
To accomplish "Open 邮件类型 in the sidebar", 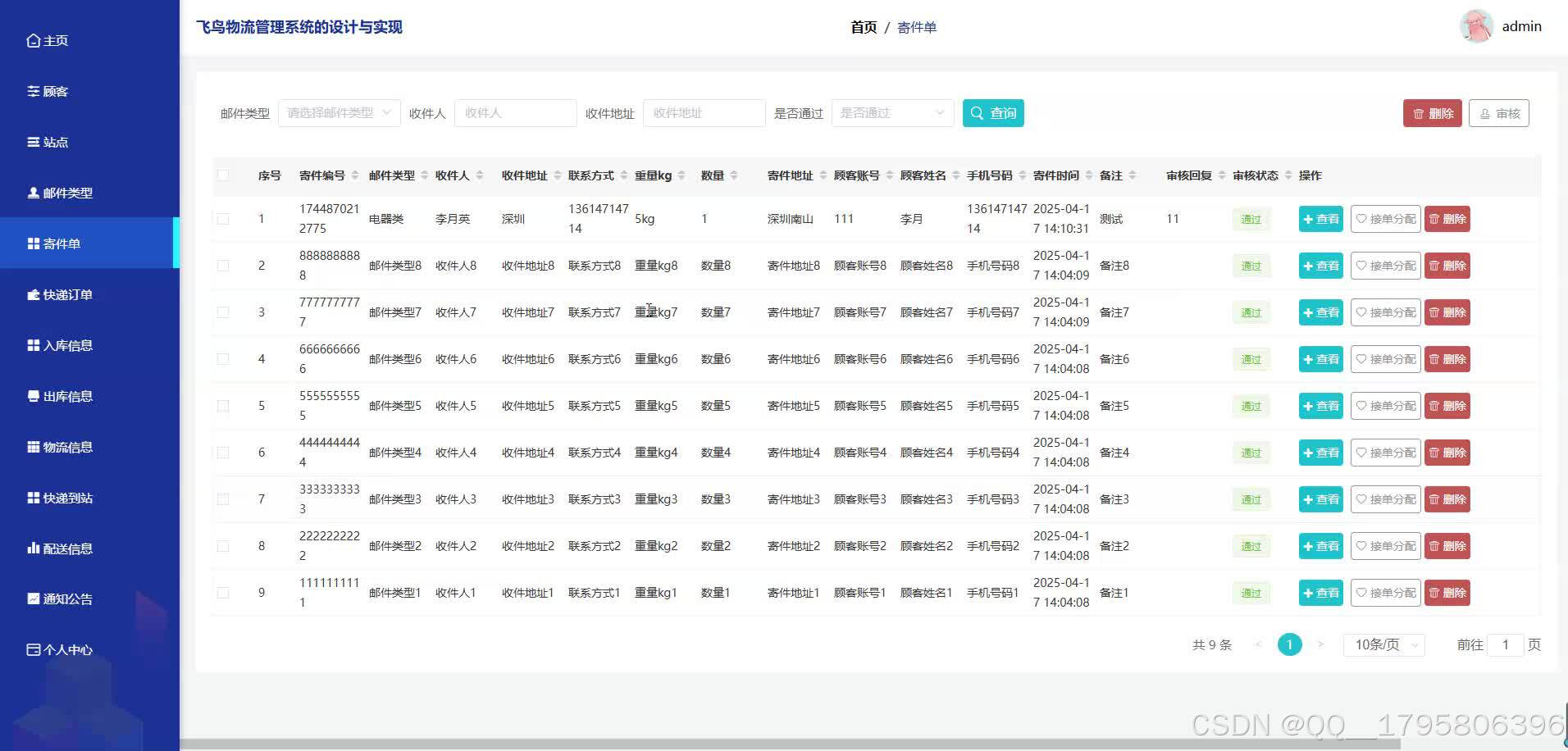I will (x=60, y=193).
